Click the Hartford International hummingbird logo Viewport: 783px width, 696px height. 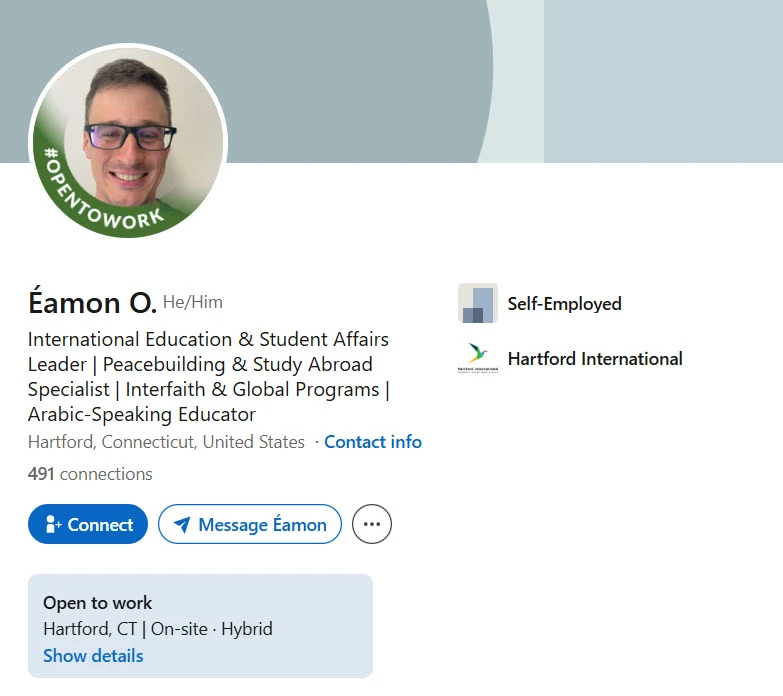pyautogui.click(x=478, y=358)
